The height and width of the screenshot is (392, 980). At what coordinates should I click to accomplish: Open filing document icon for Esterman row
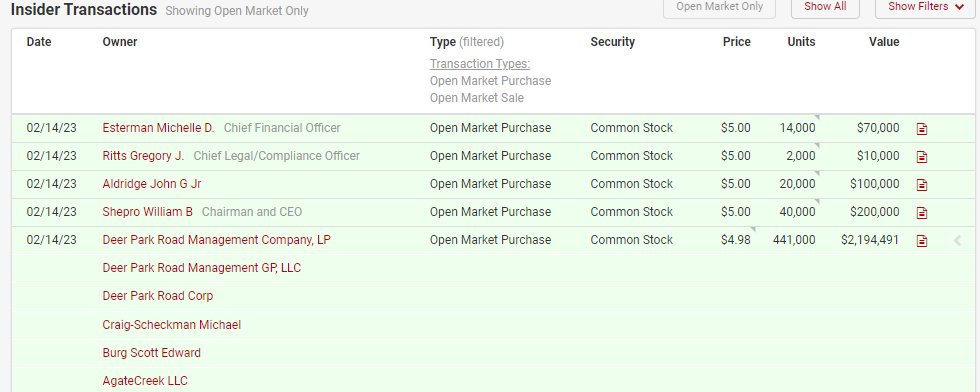[x=921, y=129]
